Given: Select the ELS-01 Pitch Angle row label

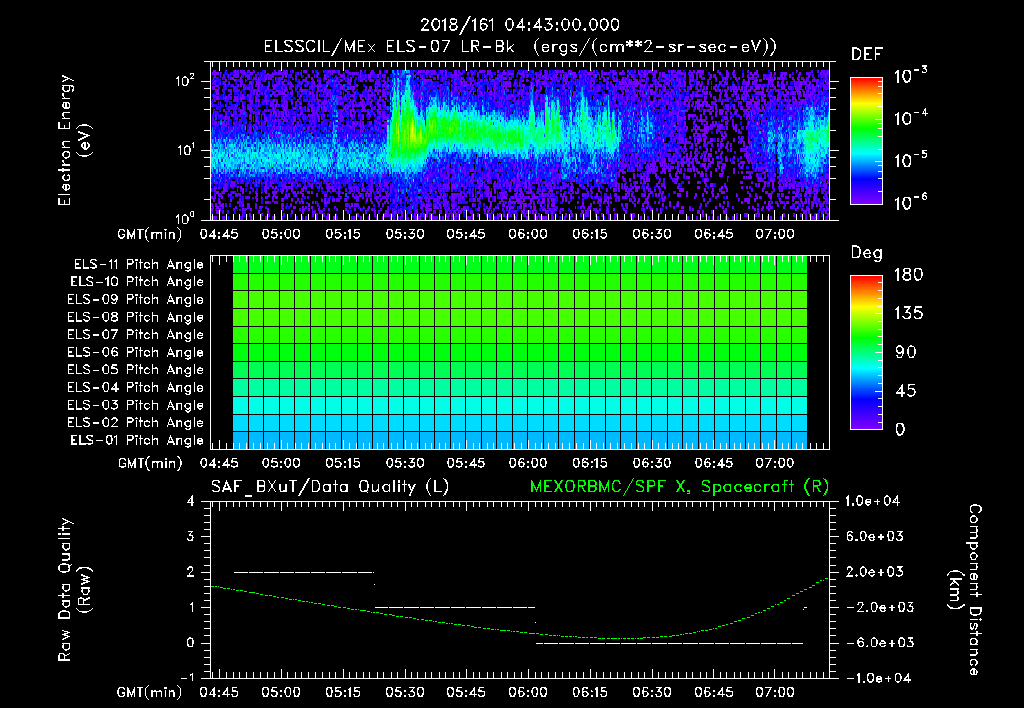Looking at the screenshot, I should [137, 440].
